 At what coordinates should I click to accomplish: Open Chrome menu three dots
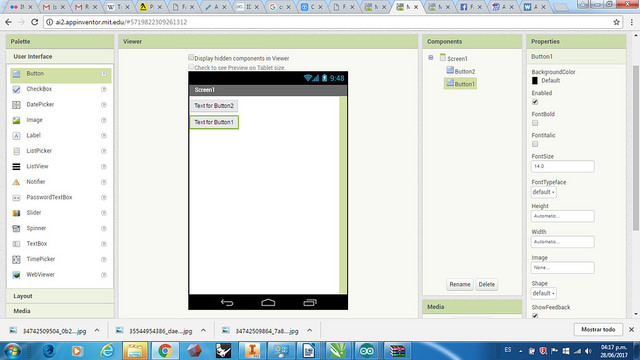click(x=632, y=22)
